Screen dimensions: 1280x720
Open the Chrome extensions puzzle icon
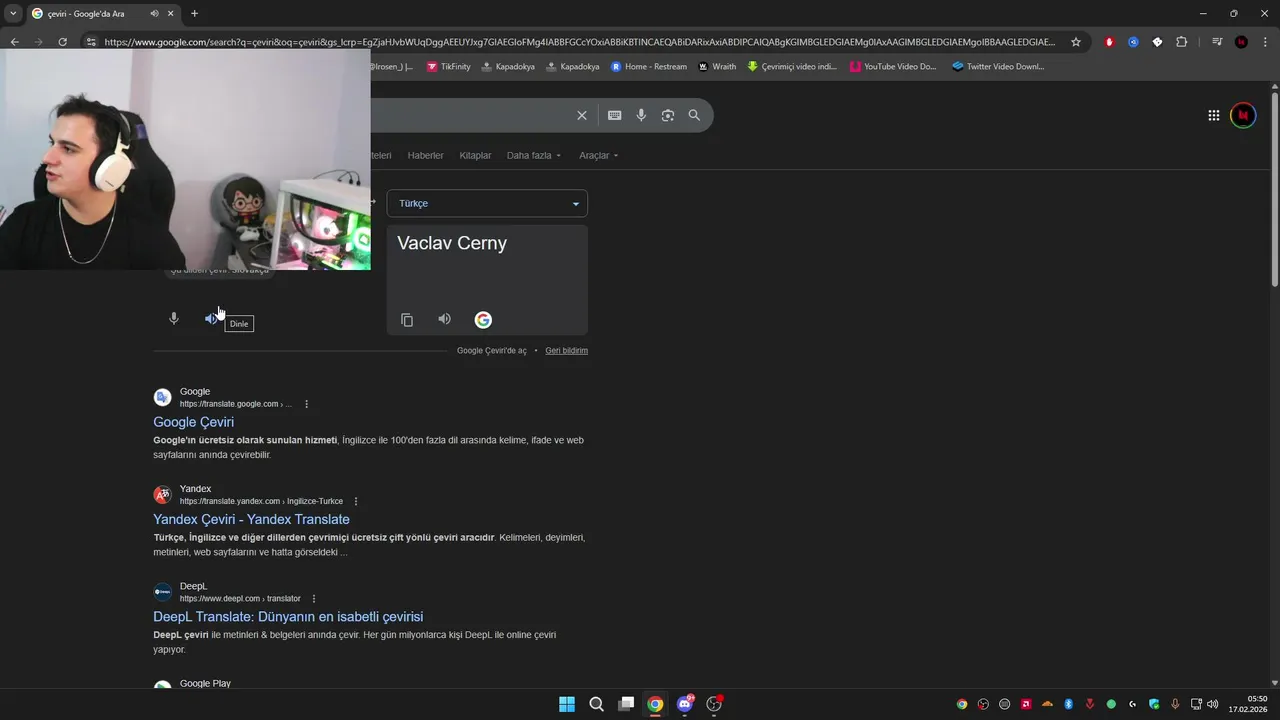(1182, 42)
